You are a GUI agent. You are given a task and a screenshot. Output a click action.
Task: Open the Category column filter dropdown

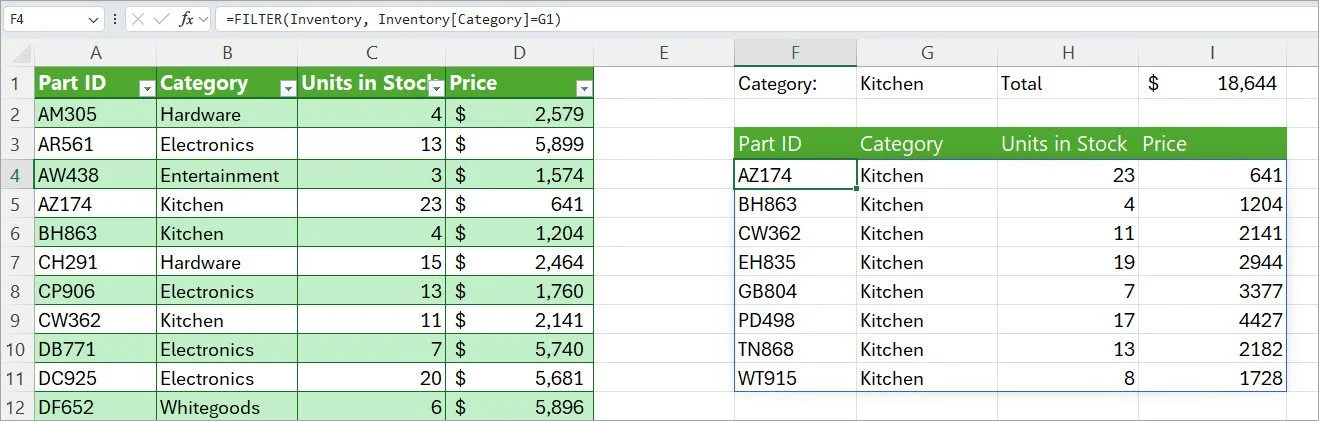point(287,88)
